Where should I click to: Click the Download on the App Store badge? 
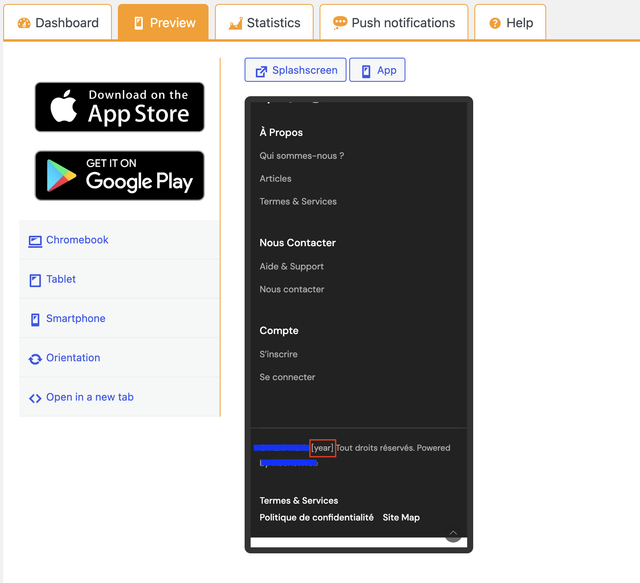click(x=120, y=107)
